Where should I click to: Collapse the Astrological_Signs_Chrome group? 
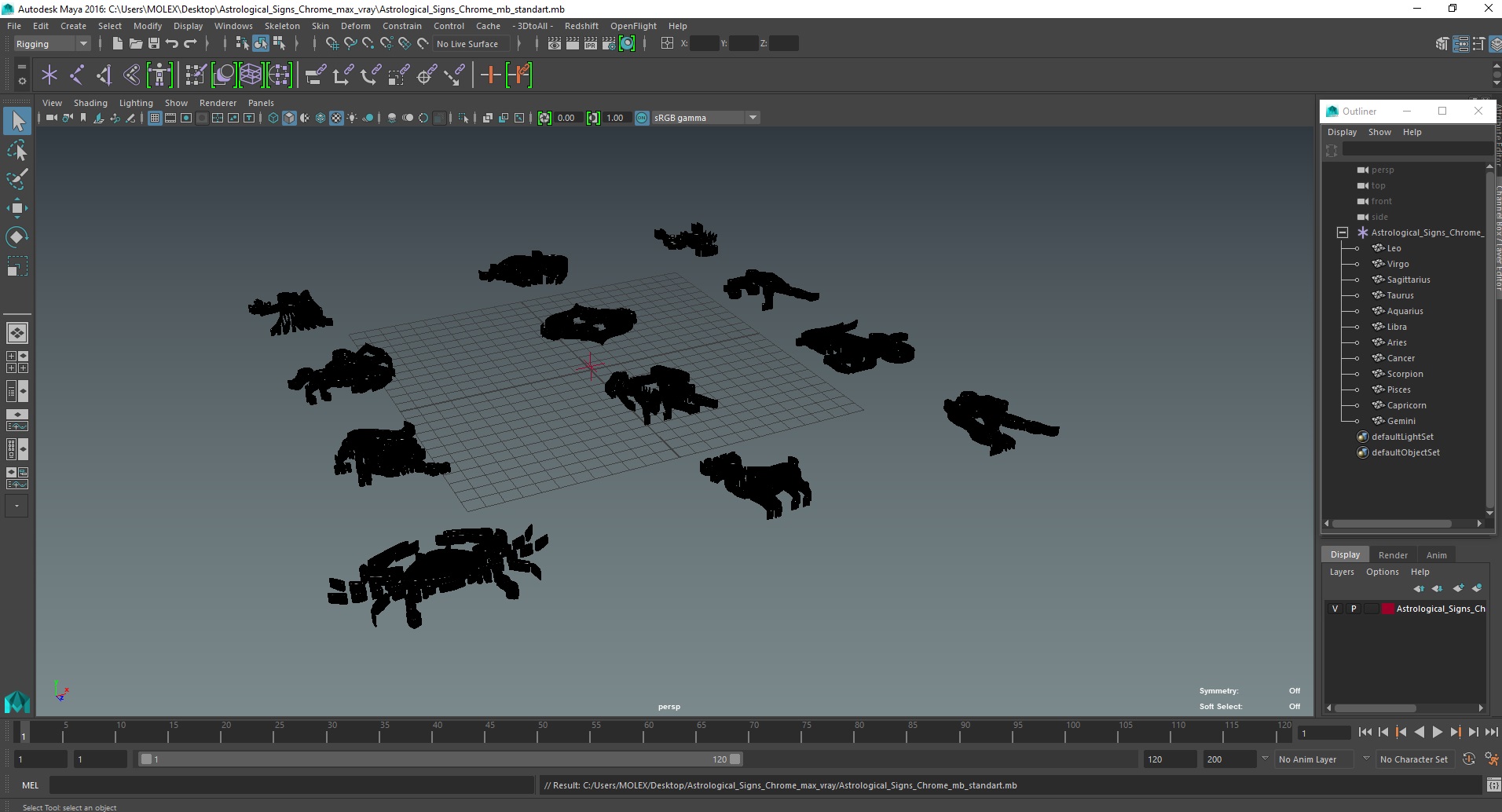[x=1343, y=232]
